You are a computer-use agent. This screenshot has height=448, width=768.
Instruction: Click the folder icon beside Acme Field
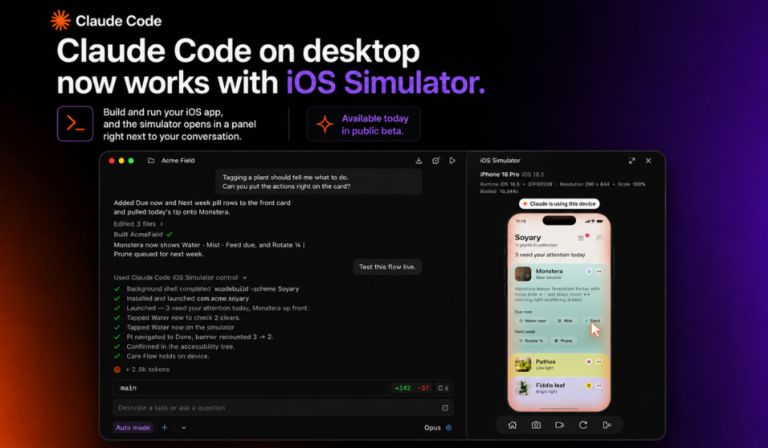151,161
